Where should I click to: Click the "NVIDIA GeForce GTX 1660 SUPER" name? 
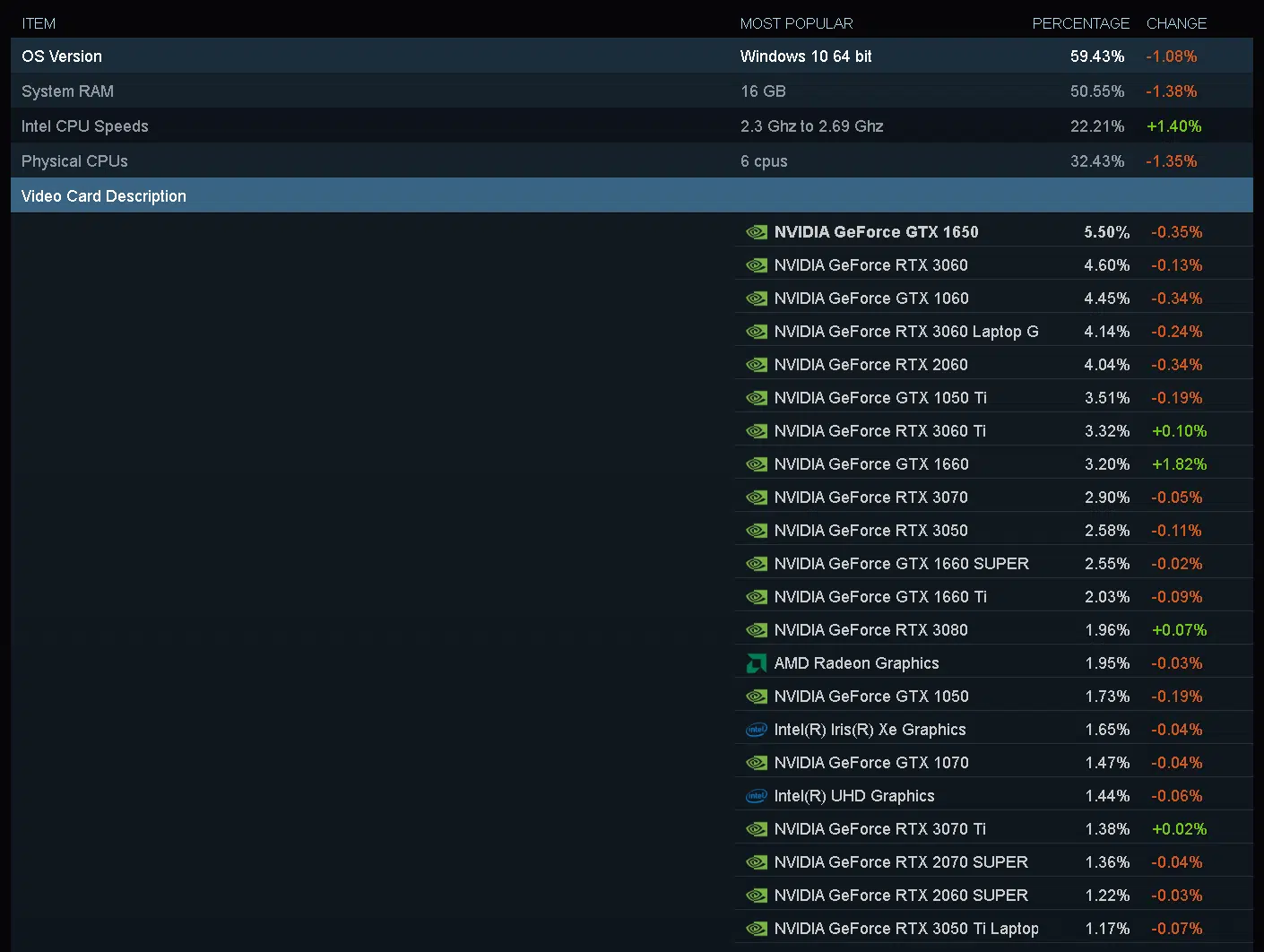pyautogui.click(x=902, y=564)
